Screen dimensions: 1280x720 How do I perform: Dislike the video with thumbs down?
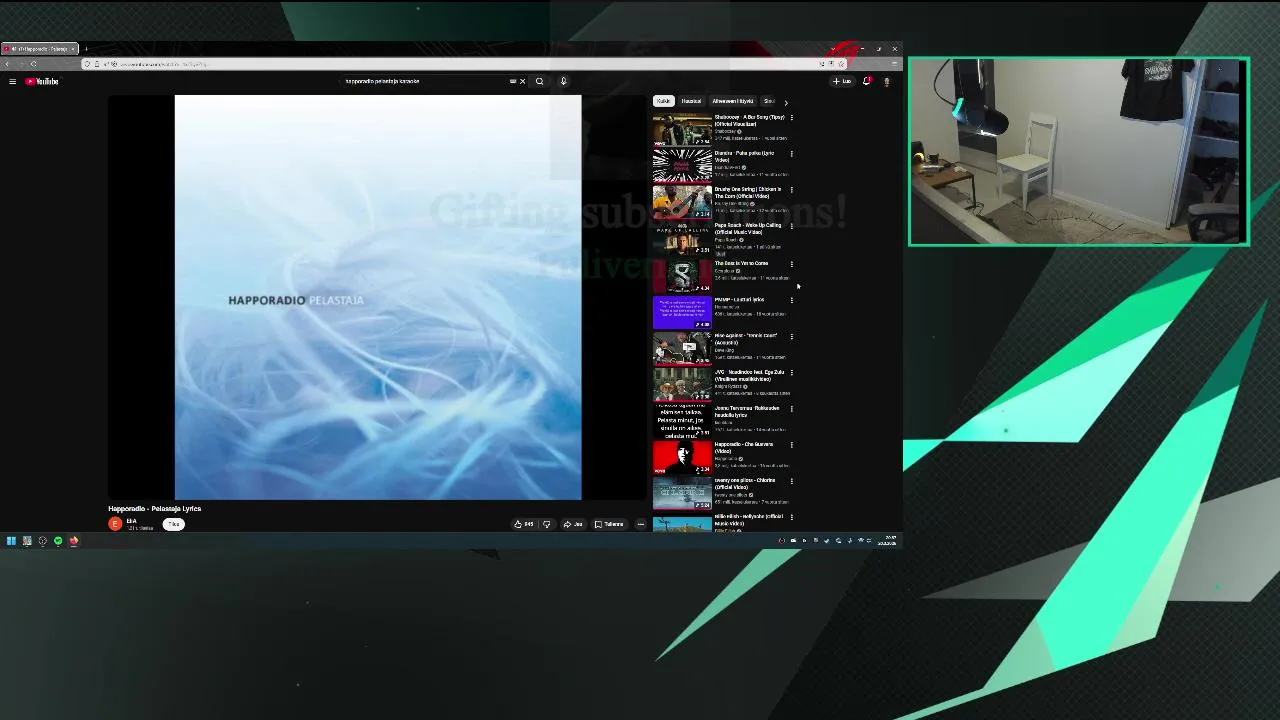(546, 524)
